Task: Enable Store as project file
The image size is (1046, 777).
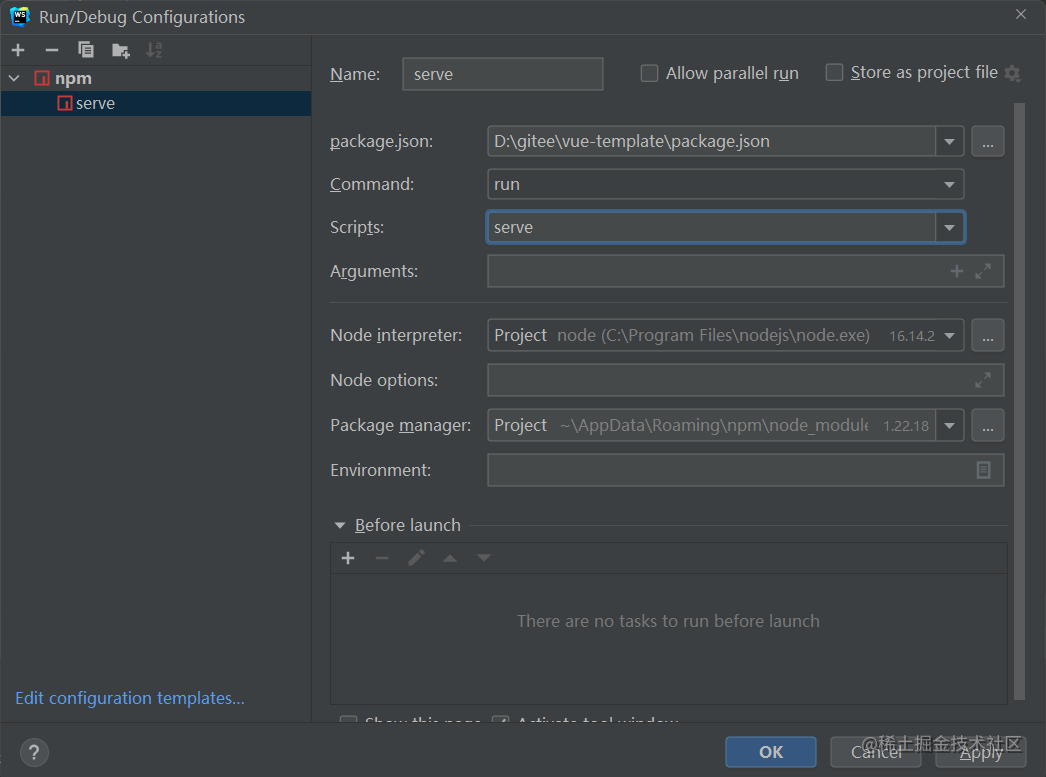Action: 834,72
